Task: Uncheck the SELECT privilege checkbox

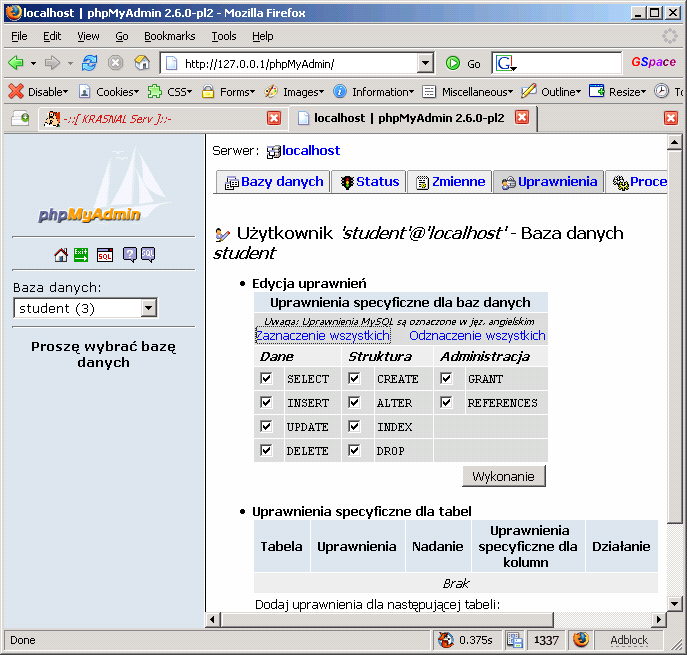Action: pyautogui.click(x=266, y=378)
